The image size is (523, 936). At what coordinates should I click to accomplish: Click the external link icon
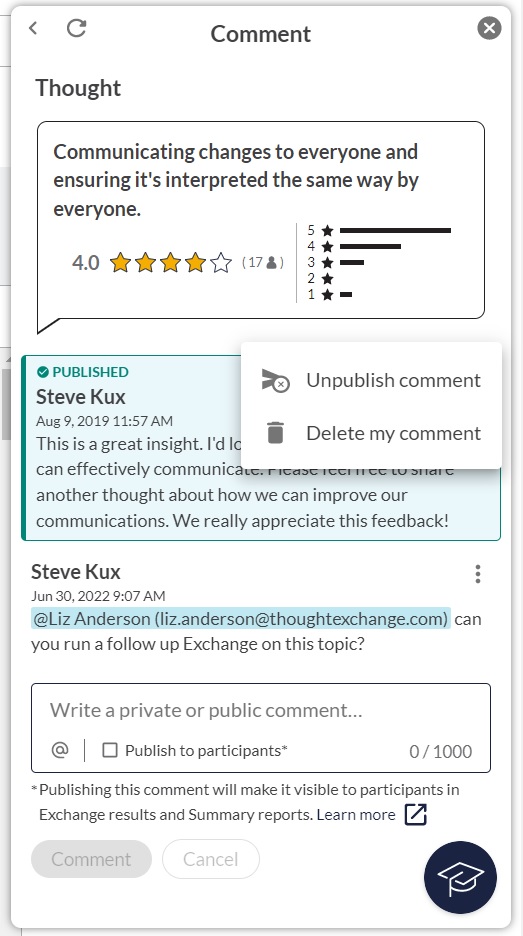pyautogui.click(x=416, y=814)
